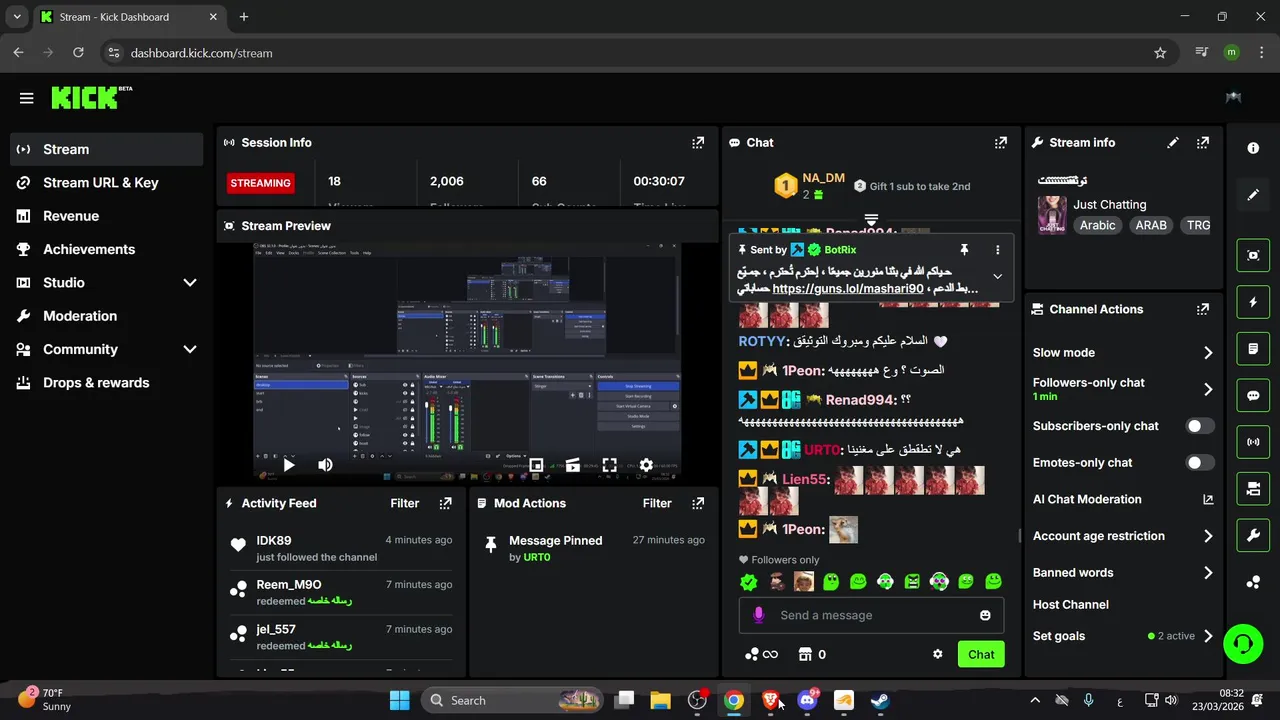This screenshot has width=1280, height=720.
Task: Pop out the Session Info panel
Action: point(698,143)
